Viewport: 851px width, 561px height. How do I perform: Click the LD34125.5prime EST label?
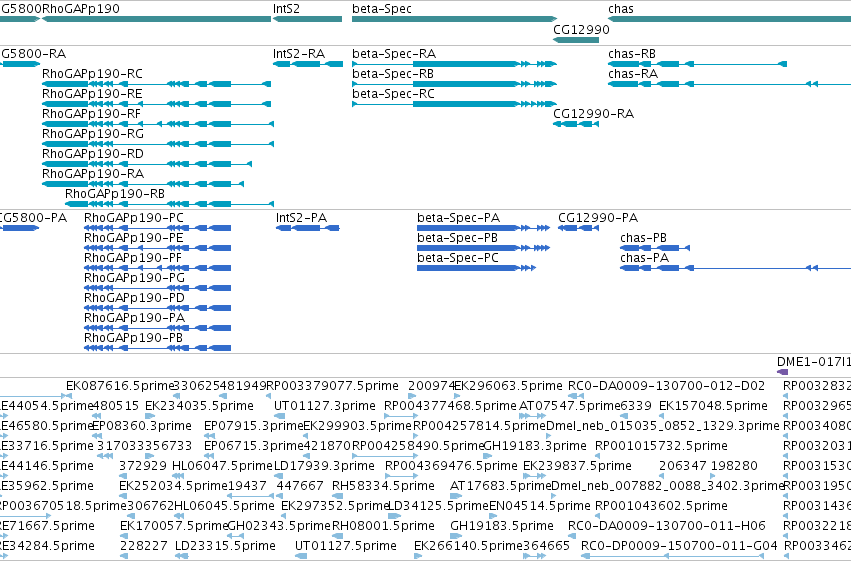(439, 507)
